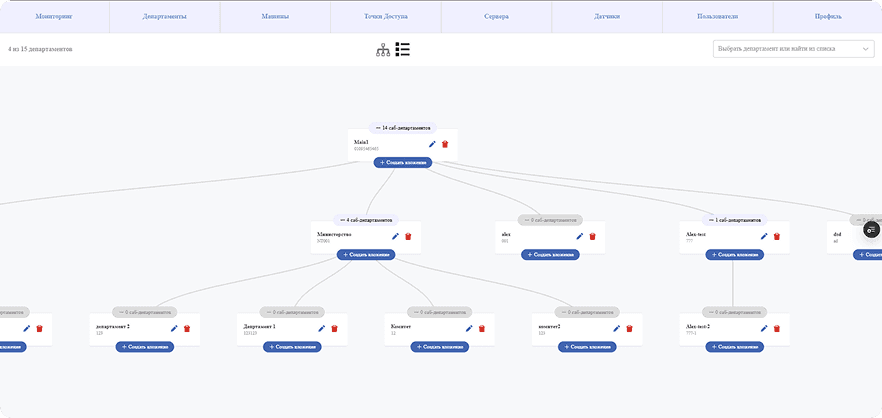
Task: Edit the Alex-test department
Action: tap(764, 236)
